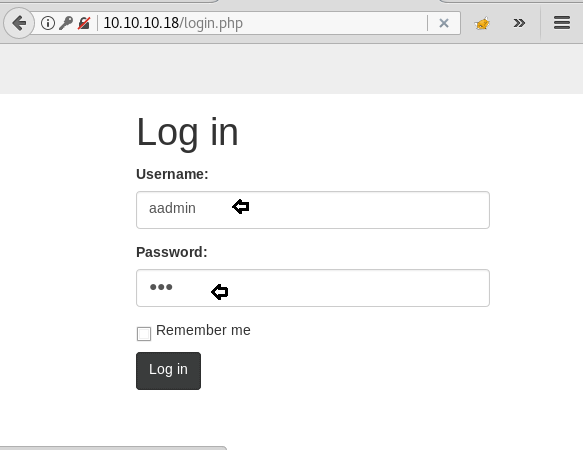583x450 pixels.
Task: Open the Firefox hamburger menu
Action: point(562,22)
